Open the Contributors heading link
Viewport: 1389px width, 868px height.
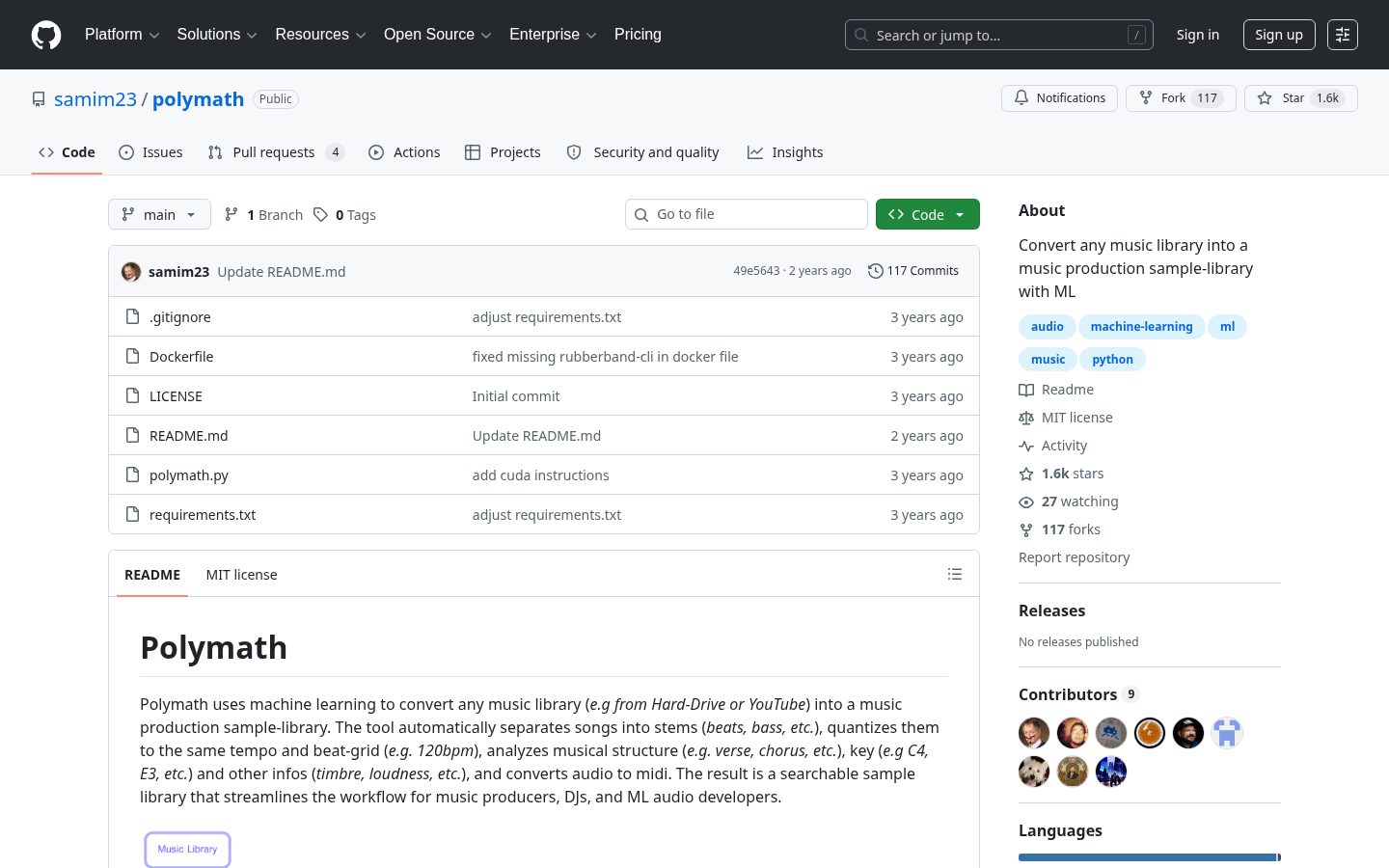(1079, 694)
